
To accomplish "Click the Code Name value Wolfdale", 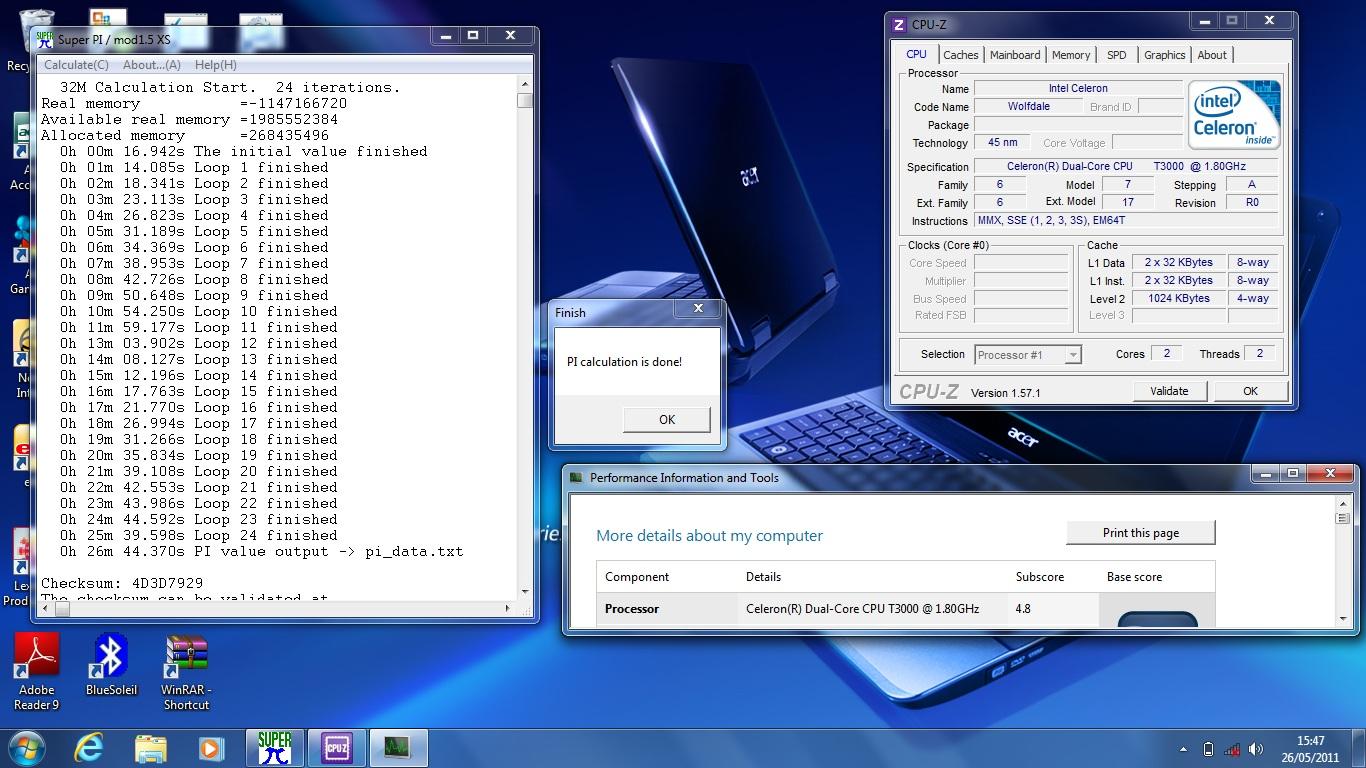I will coord(1028,107).
